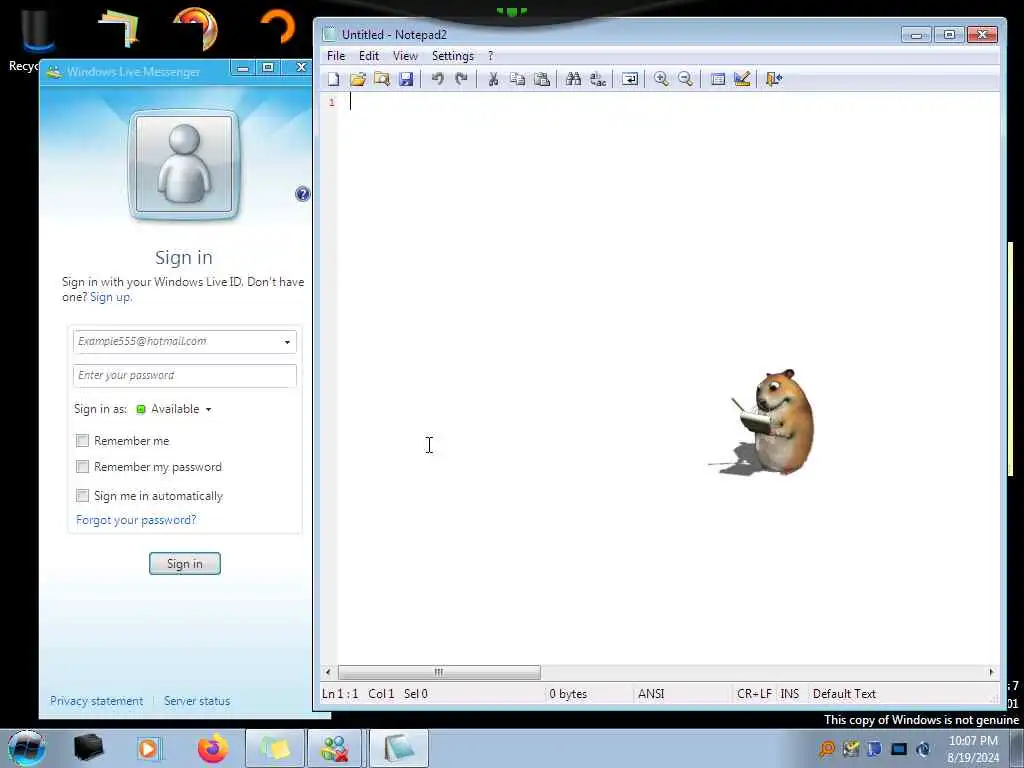Click 0 bytes in the status bar
Screen dimensions: 1024x768
tap(568, 694)
